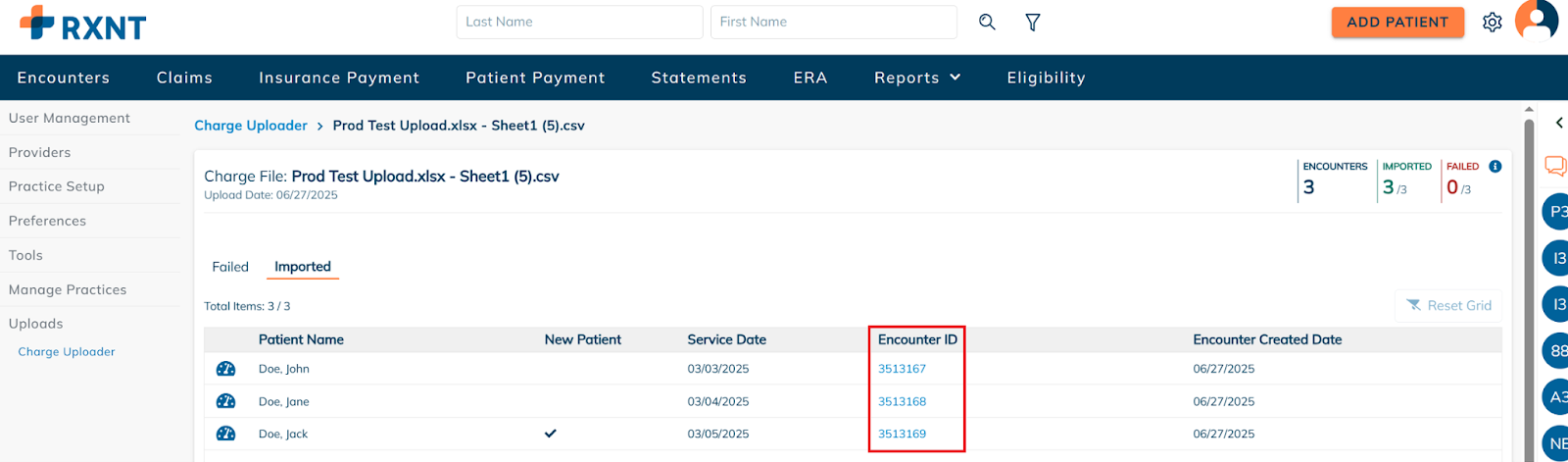Expand the Uploads sidebar section
Image resolution: width=1568 pixels, height=462 pixels.
[x=35, y=324]
